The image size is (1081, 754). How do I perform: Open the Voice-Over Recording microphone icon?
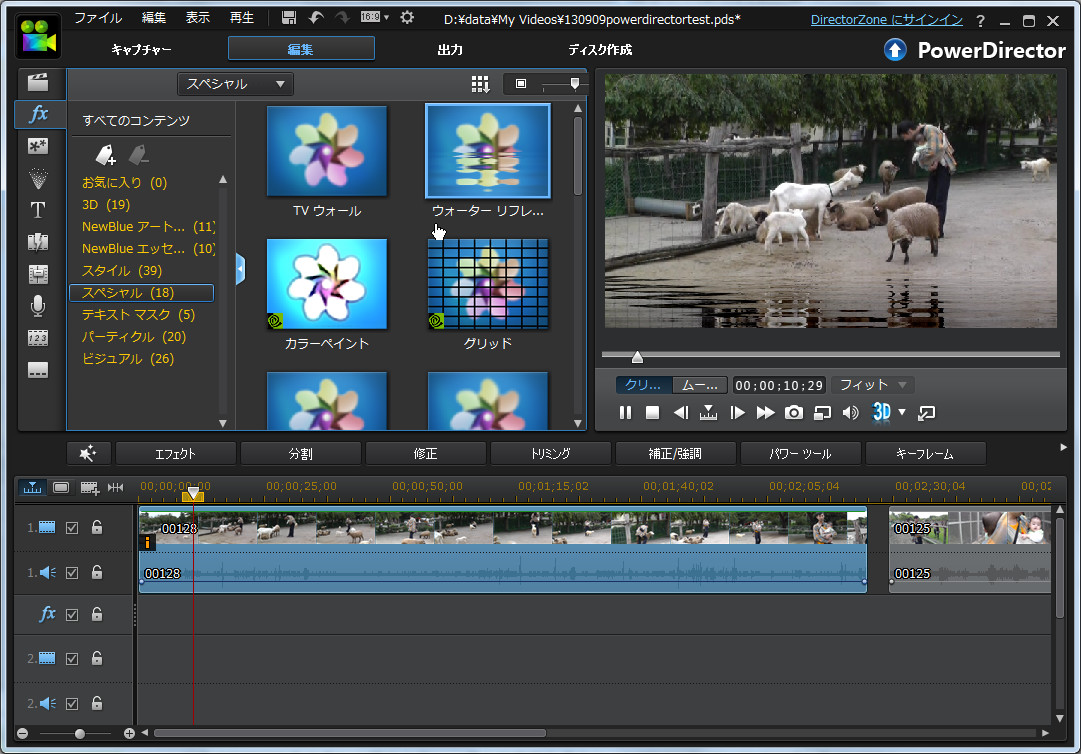[x=38, y=305]
